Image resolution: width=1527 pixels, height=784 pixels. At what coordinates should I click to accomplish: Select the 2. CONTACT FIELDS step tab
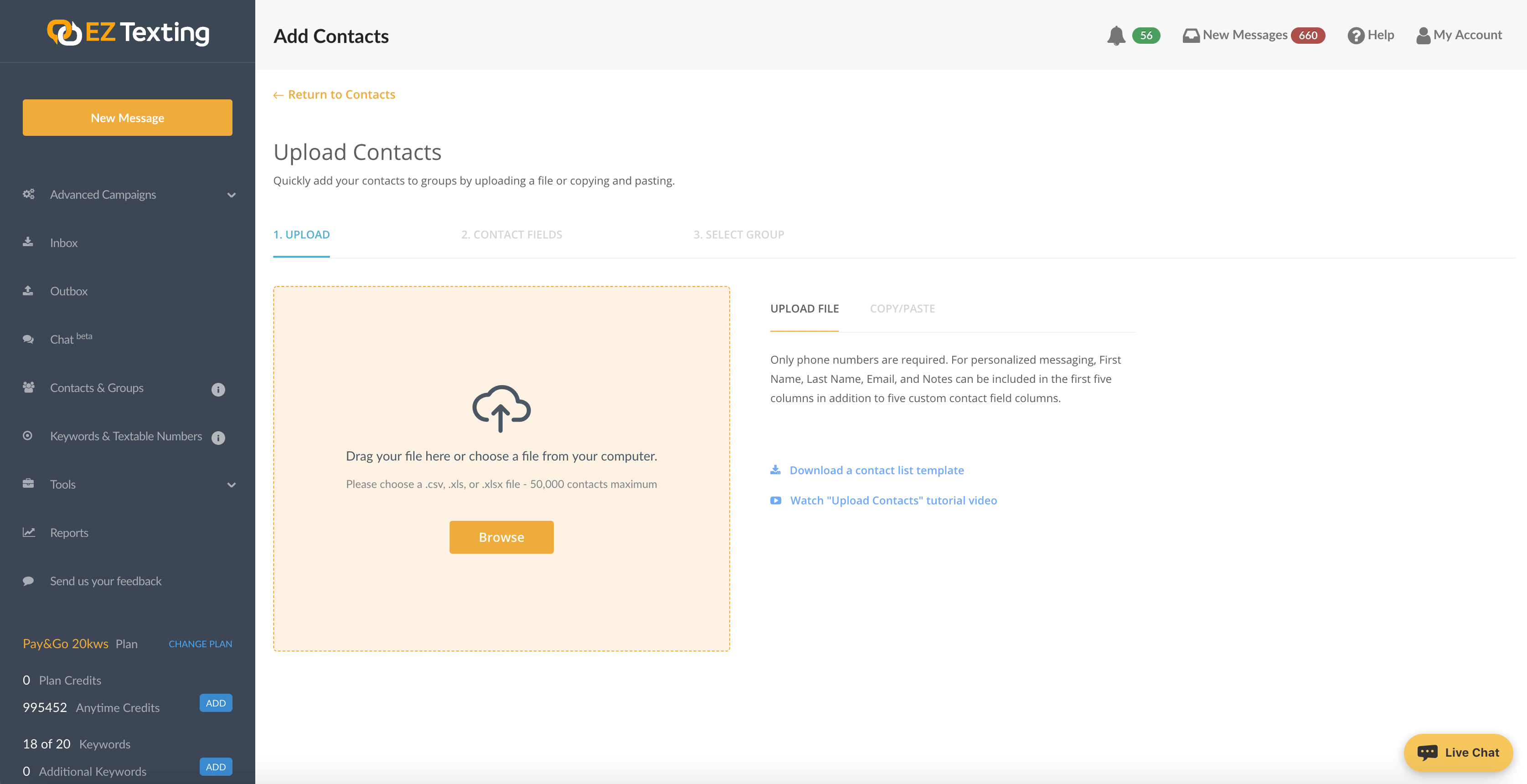511,235
